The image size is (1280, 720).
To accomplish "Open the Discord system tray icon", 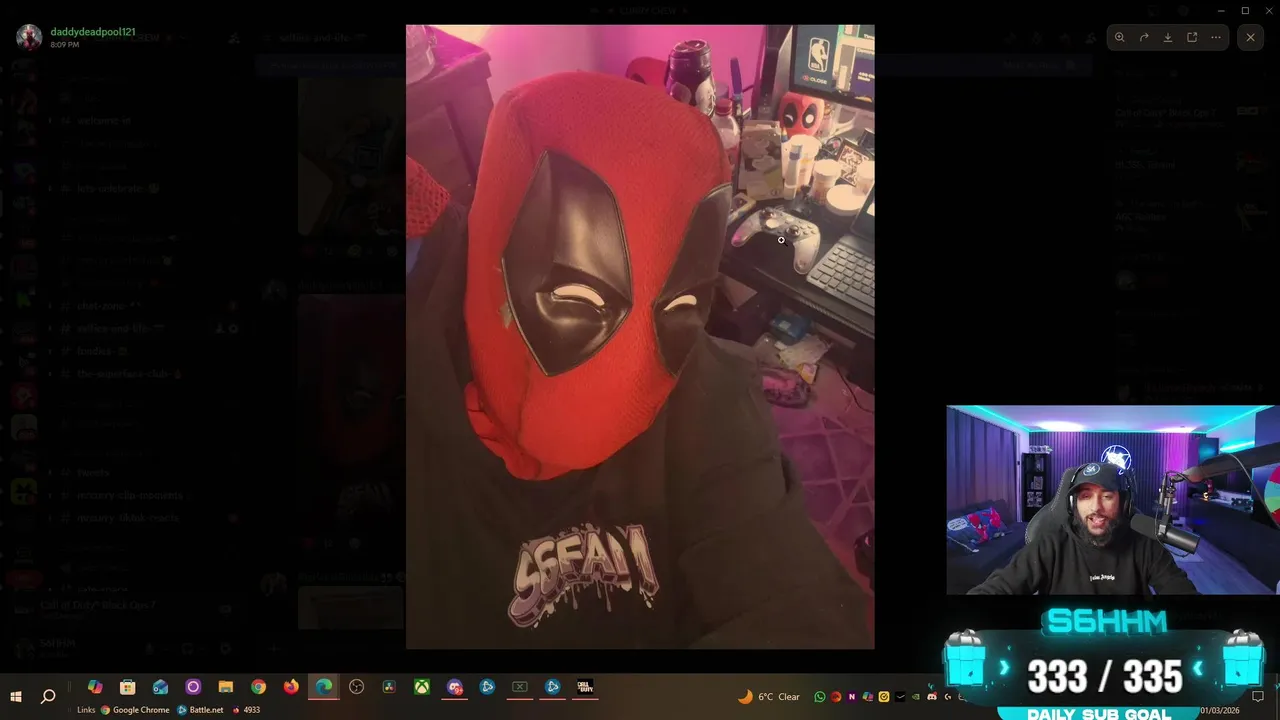I will click(932, 697).
